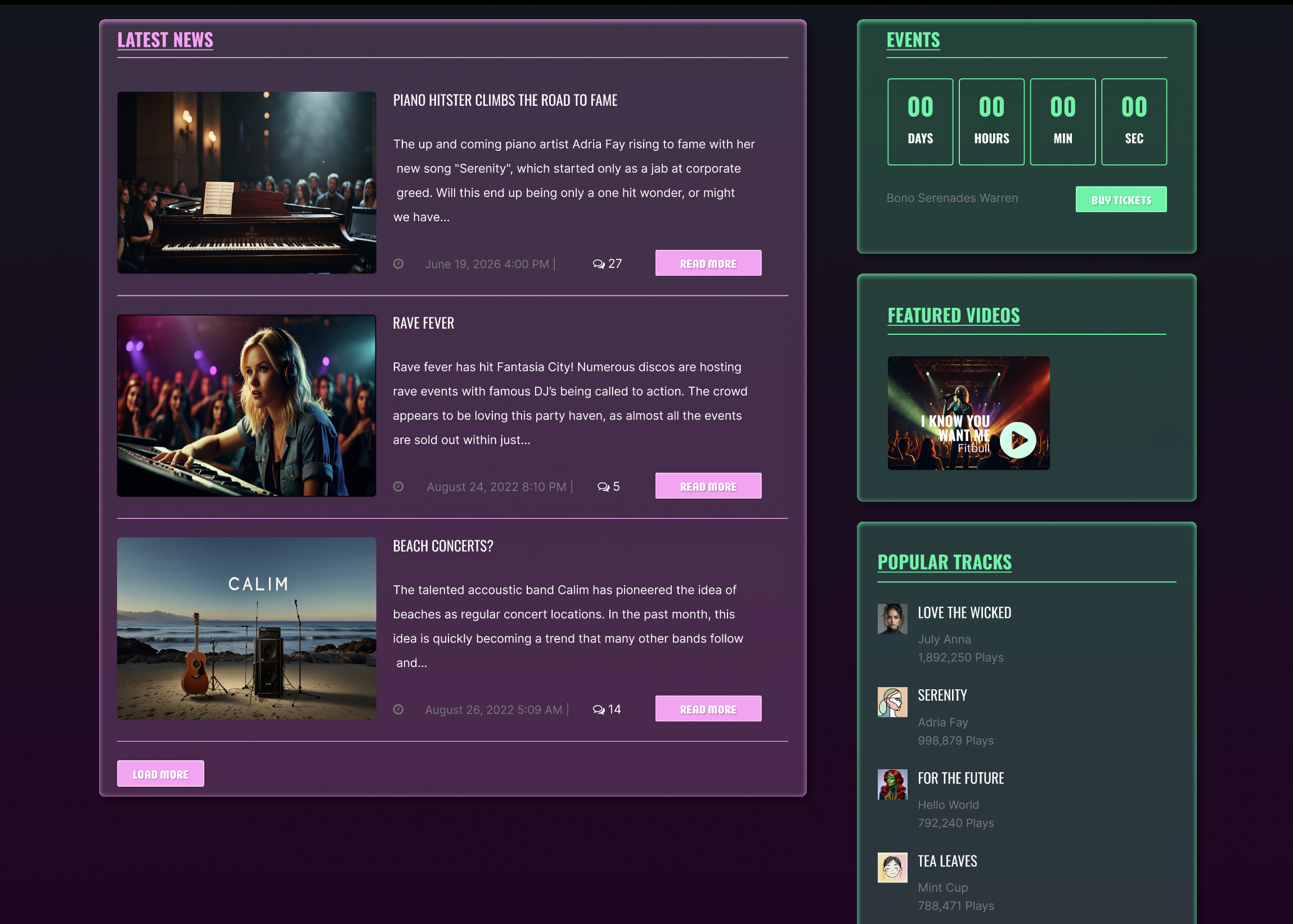This screenshot has width=1293, height=924.
Task: Click the comment icon on the Piano Hitster article
Action: click(598, 264)
